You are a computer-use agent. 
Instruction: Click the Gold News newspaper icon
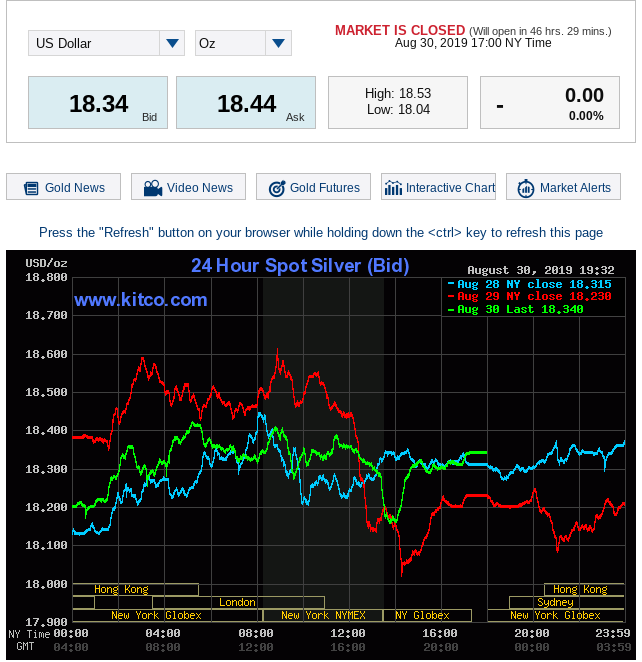click(x=31, y=188)
